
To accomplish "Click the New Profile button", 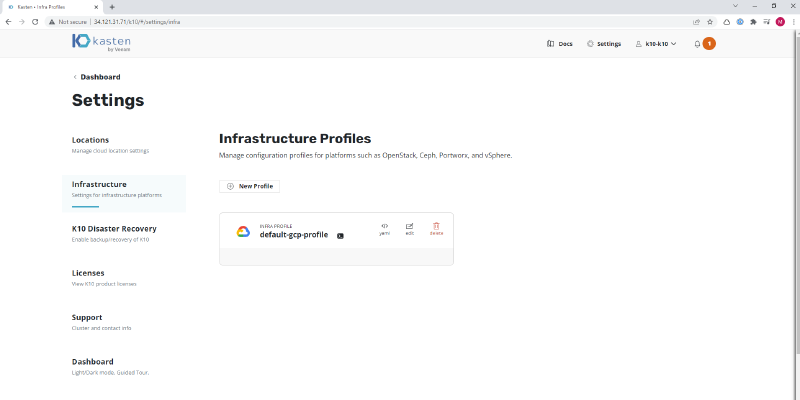I will click(249, 186).
